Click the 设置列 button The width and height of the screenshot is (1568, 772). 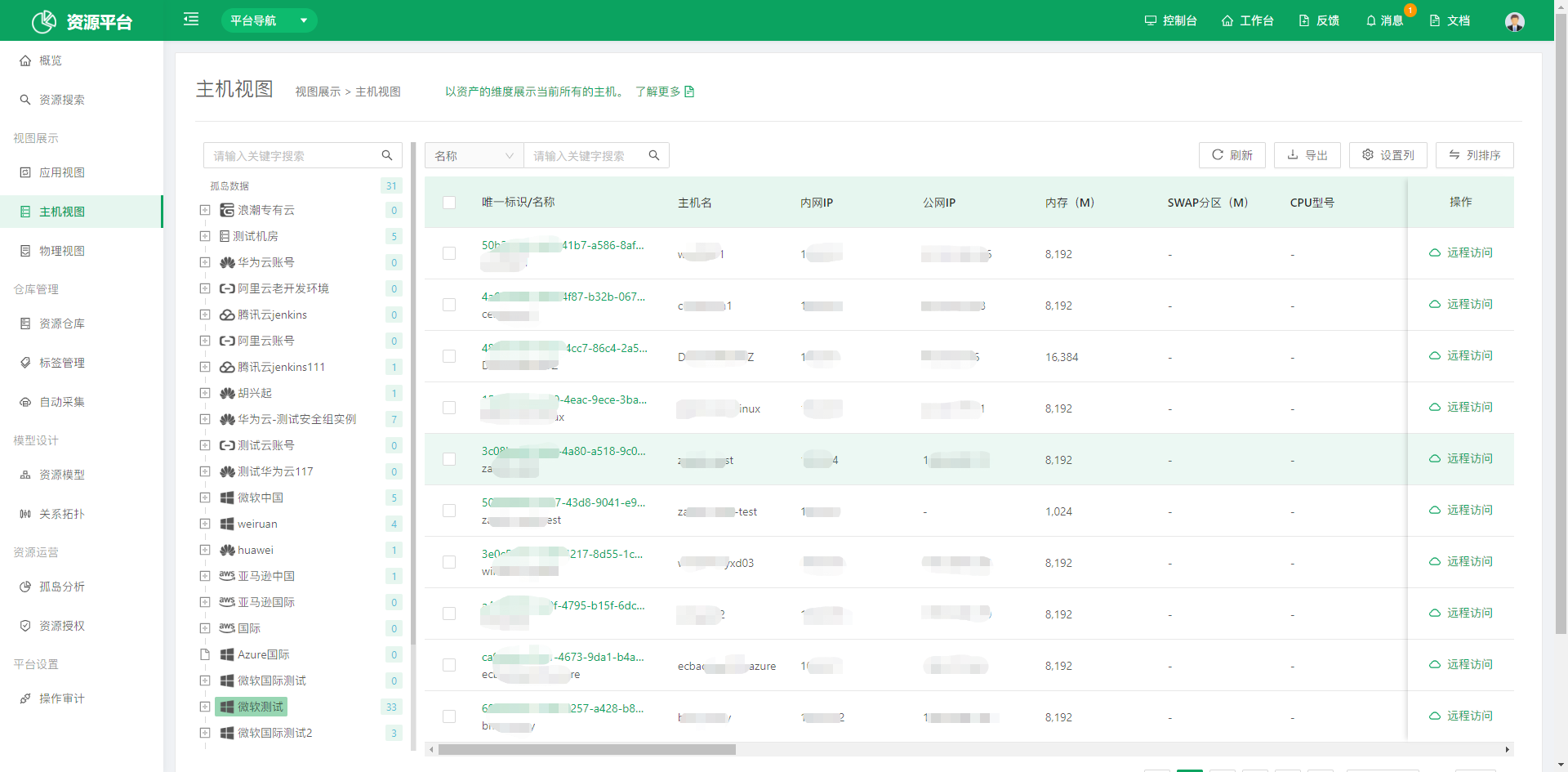(x=1388, y=155)
